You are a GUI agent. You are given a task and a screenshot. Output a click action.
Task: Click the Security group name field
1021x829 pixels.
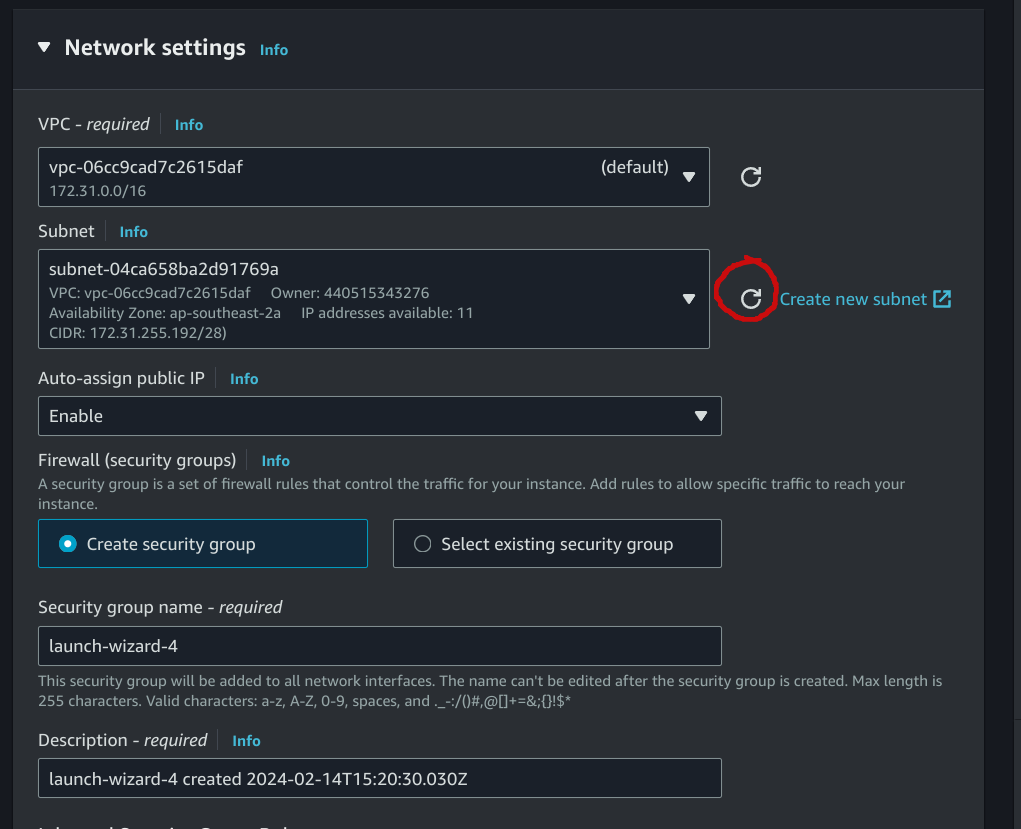point(379,646)
